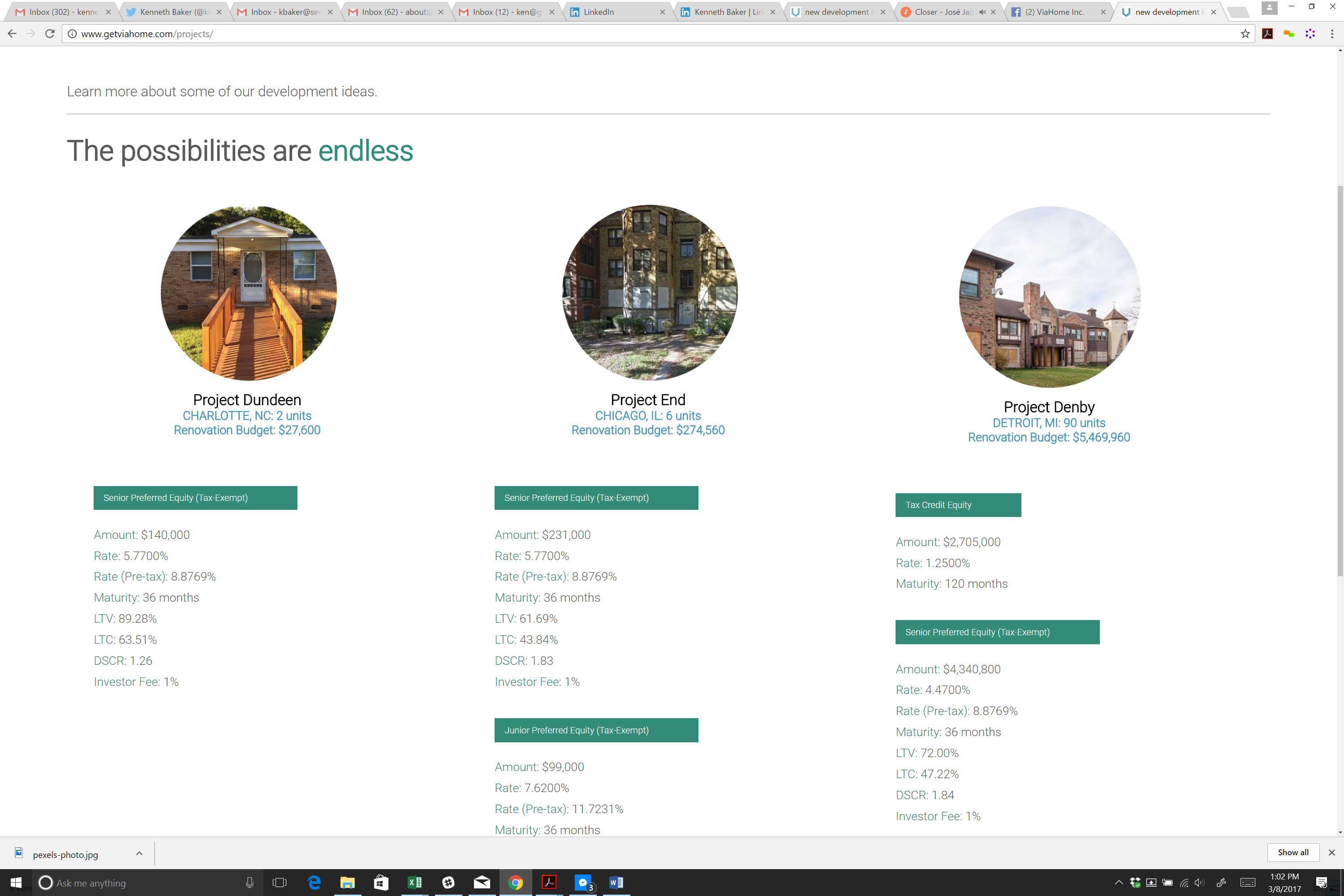
Task: Show hidden system tray icons
Action: pyautogui.click(x=1118, y=882)
